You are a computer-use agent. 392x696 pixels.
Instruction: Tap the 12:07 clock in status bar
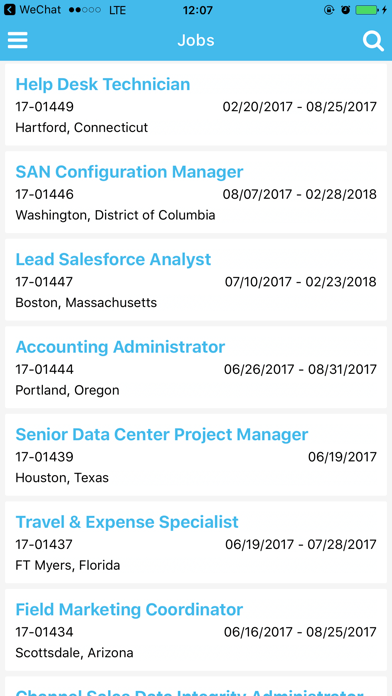(x=198, y=10)
